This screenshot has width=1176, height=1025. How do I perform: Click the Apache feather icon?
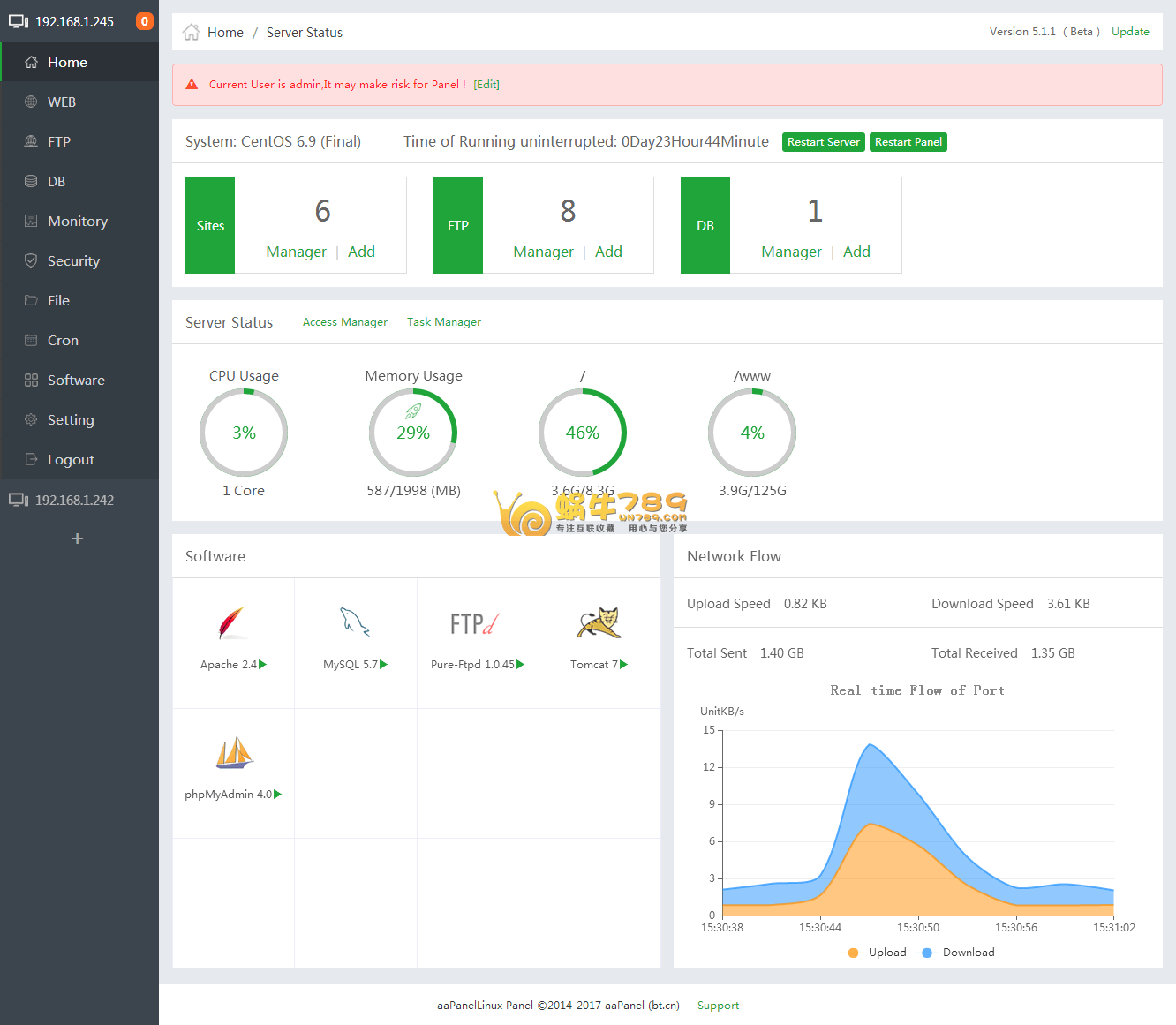click(x=232, y=623)
